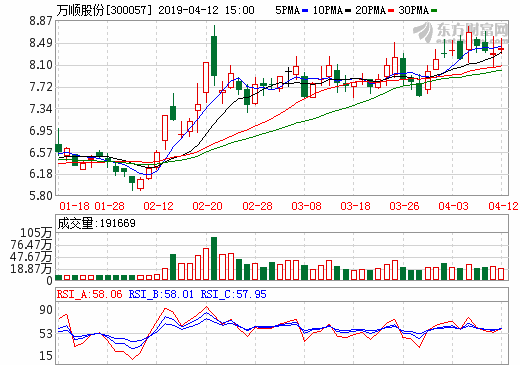Click the 6.57 price axis label
The width and height of the screenshot is (520, 365).
tap(41, 153)
